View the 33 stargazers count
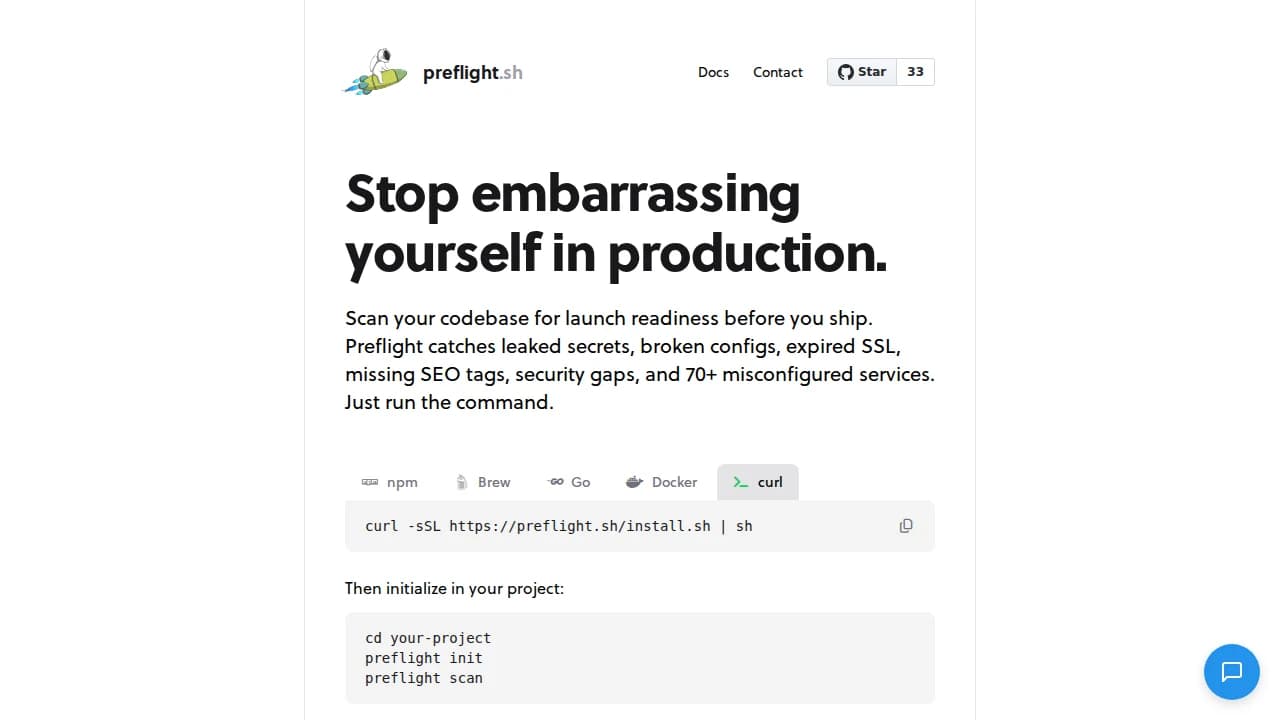Screen dimensions: 1280x720 916,72
